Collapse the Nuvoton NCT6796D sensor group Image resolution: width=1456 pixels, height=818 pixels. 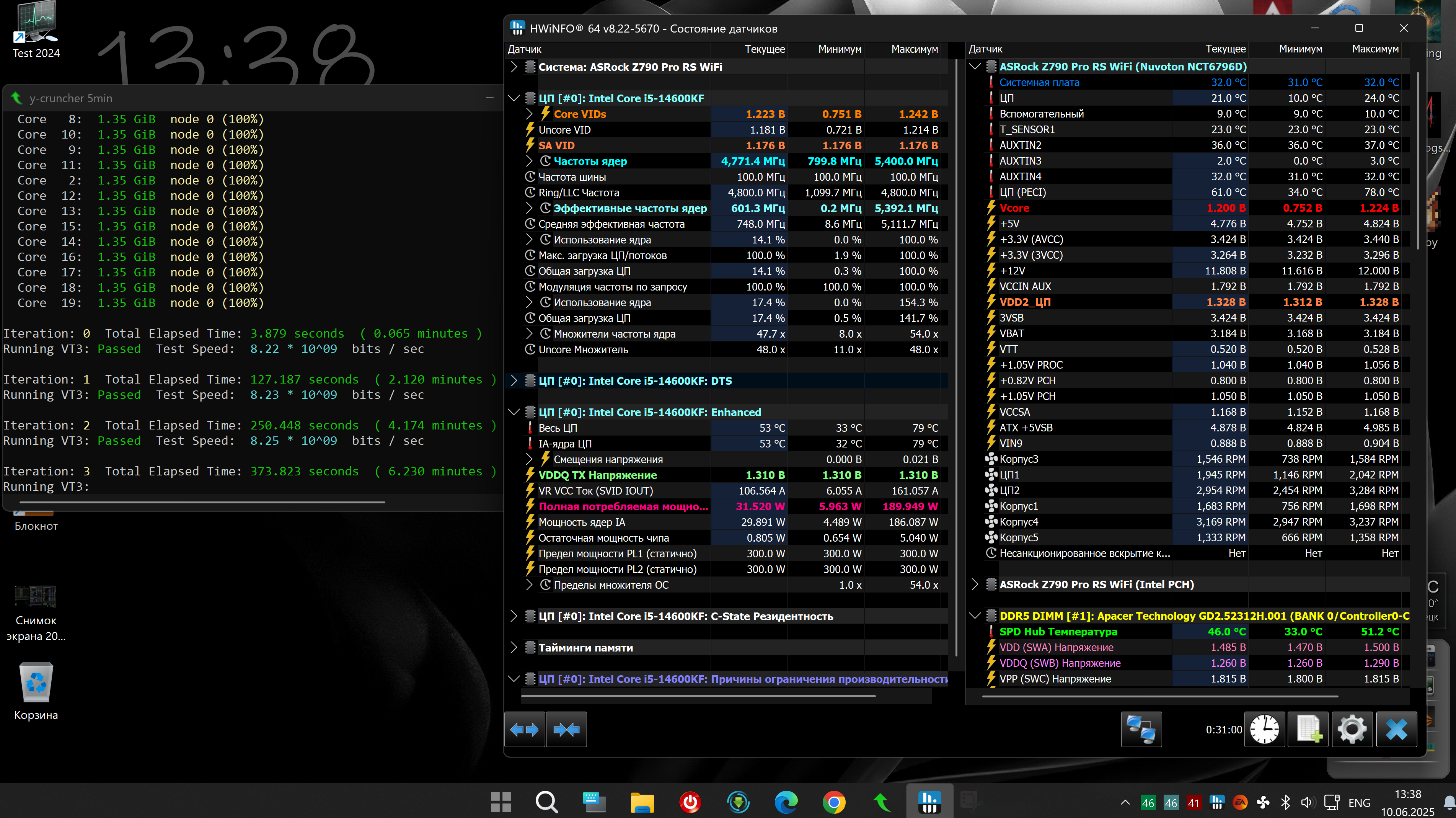pos(975,67)
